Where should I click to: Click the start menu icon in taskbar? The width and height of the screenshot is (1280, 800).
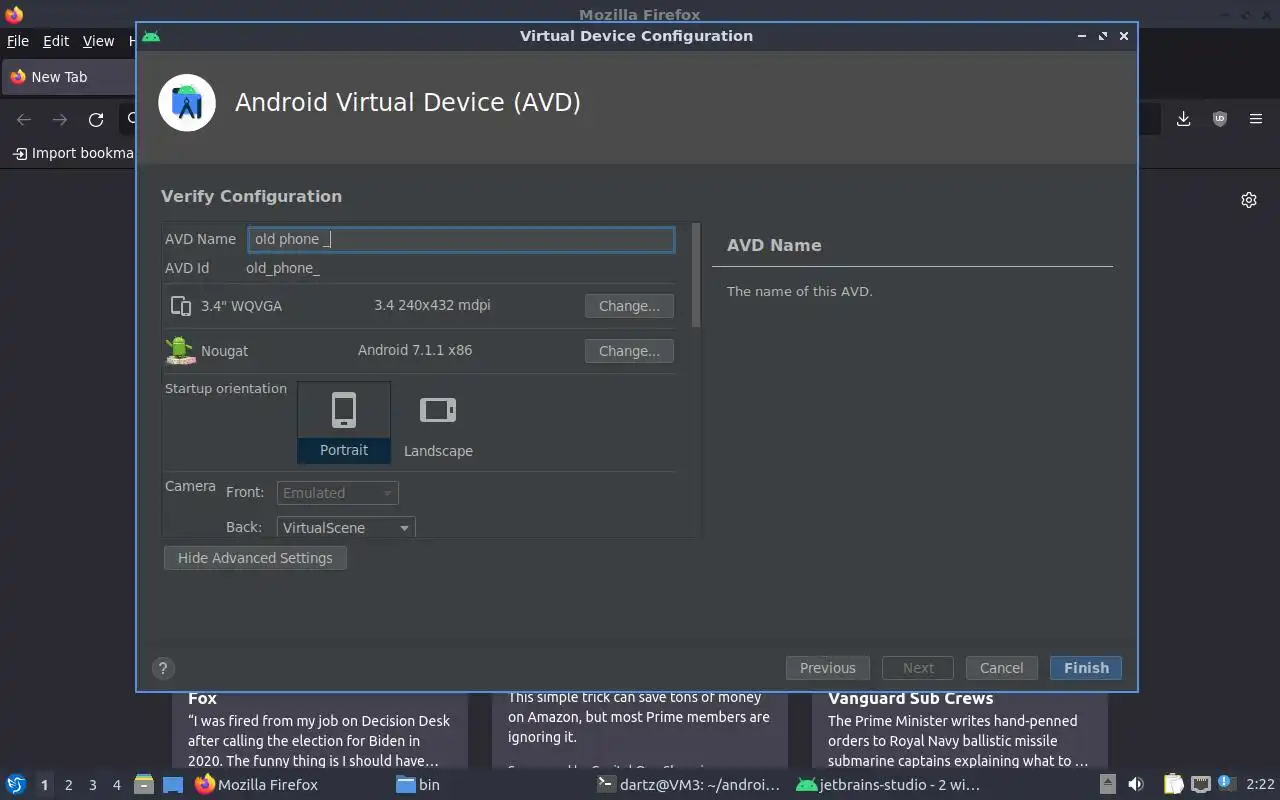[x=16, y=784]
